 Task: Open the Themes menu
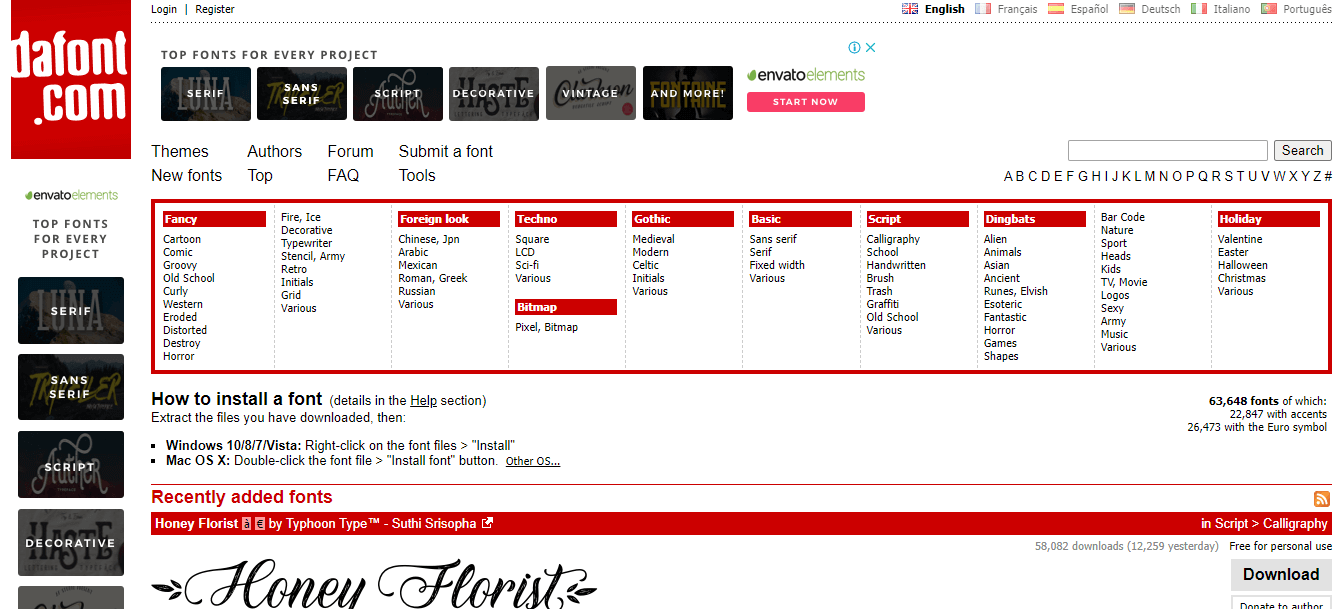point(180,151)
